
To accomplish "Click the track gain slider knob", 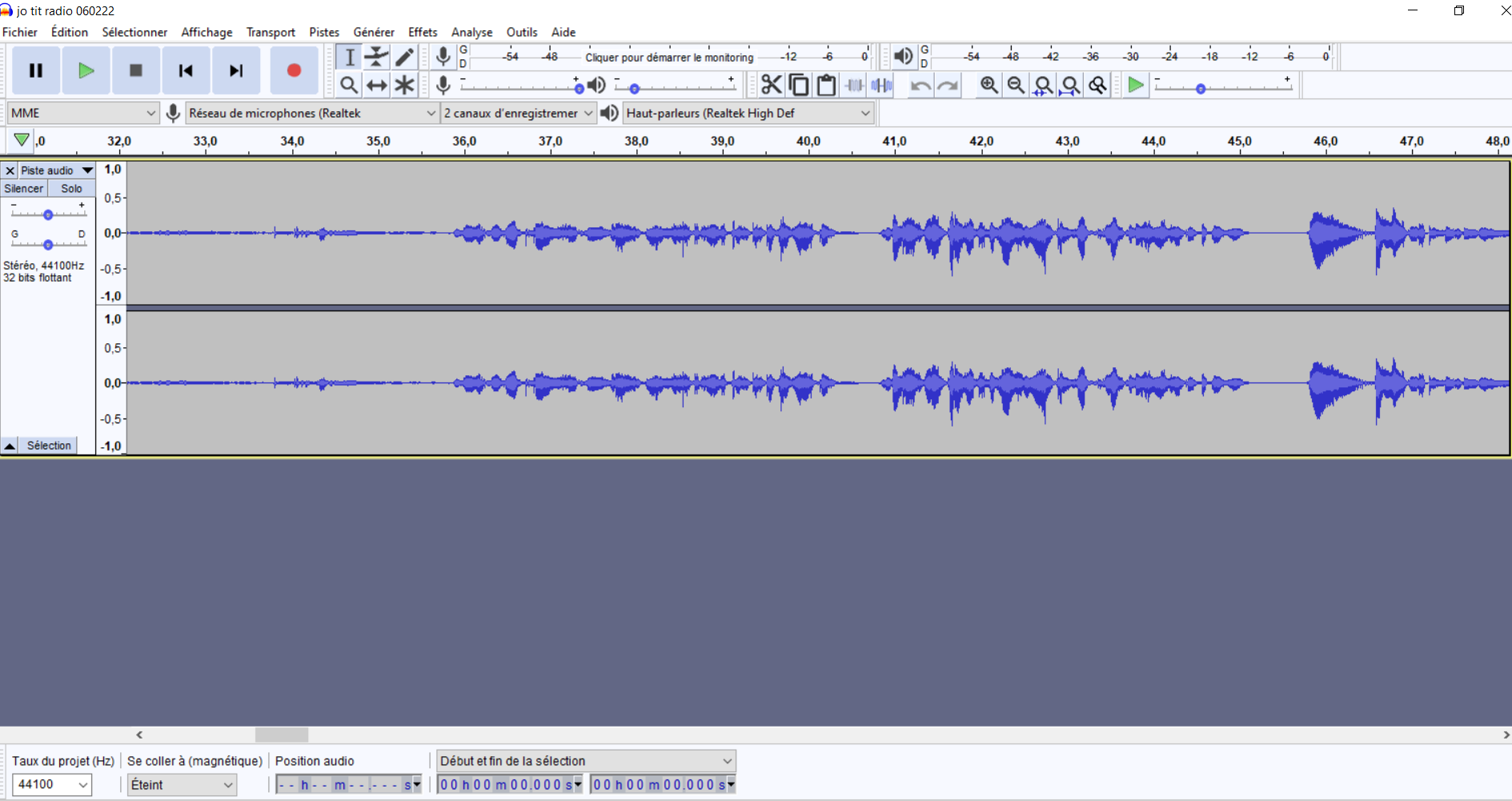I will pos(48,214).
